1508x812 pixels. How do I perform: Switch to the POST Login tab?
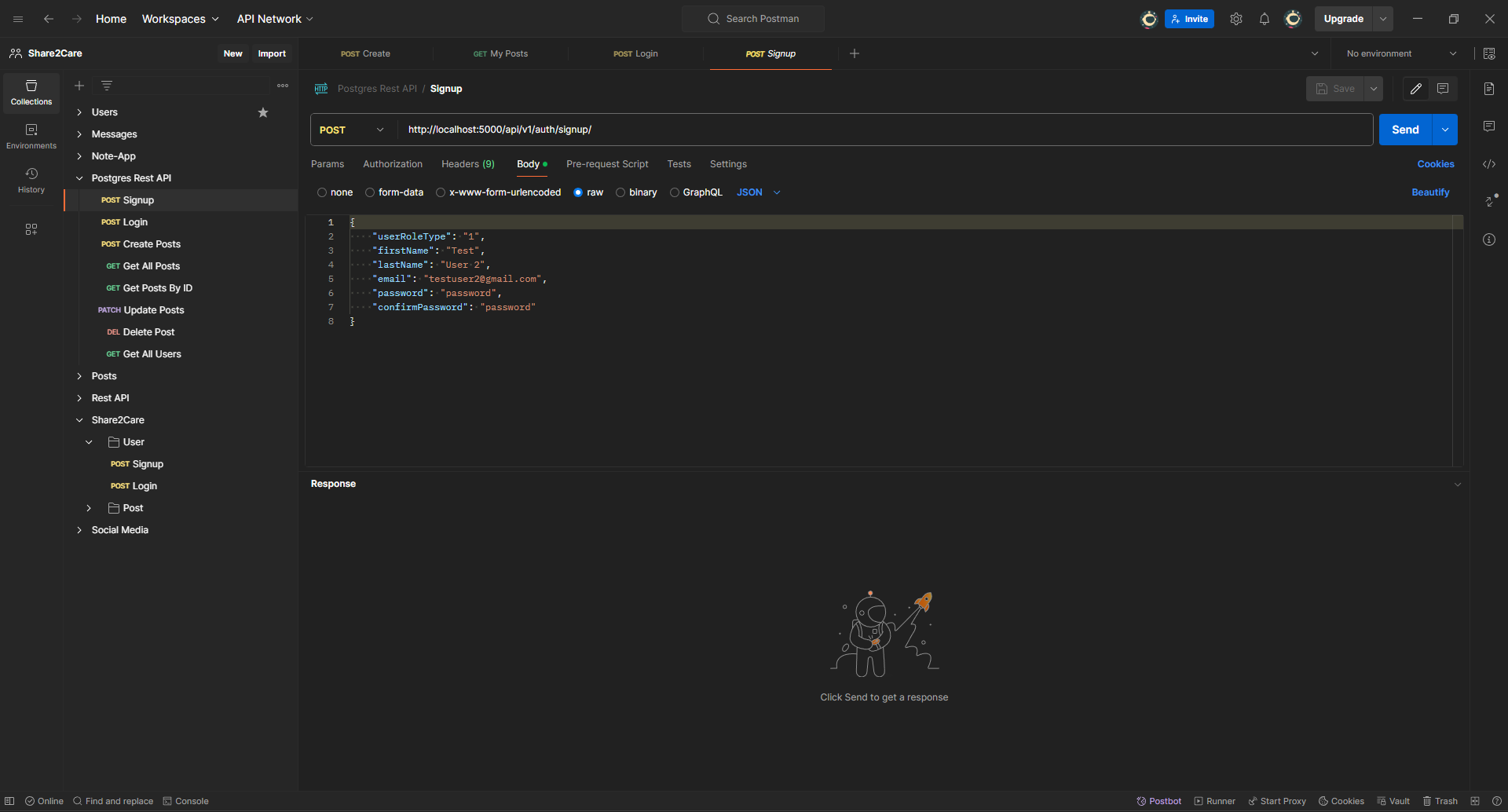coord(635,53)
